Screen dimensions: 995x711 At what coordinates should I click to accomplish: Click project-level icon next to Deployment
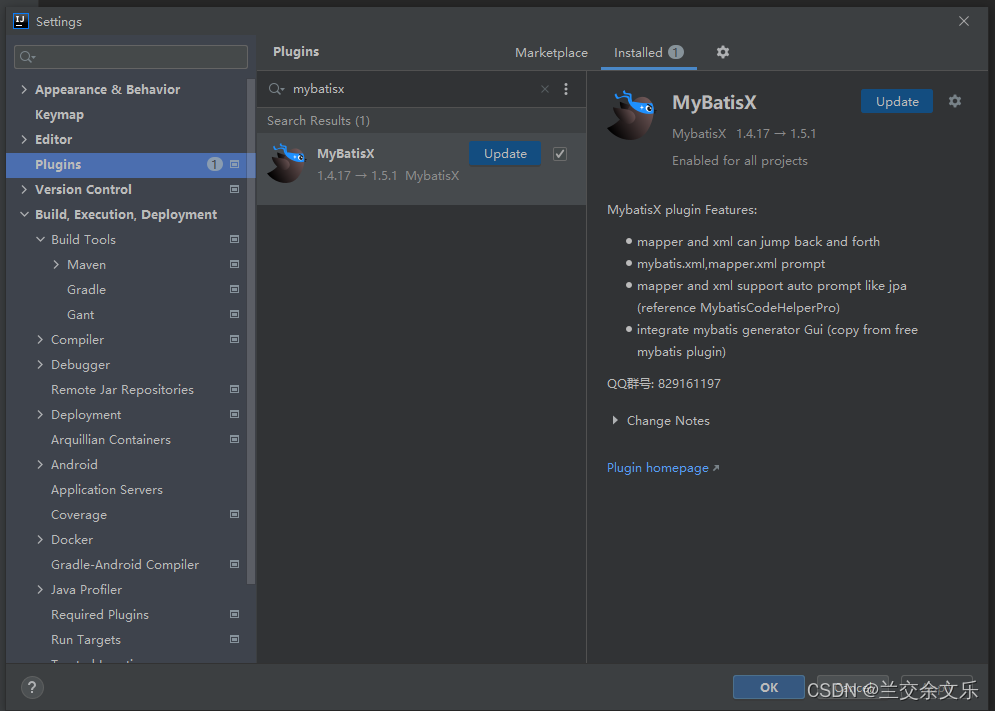(x=234, y=415)
